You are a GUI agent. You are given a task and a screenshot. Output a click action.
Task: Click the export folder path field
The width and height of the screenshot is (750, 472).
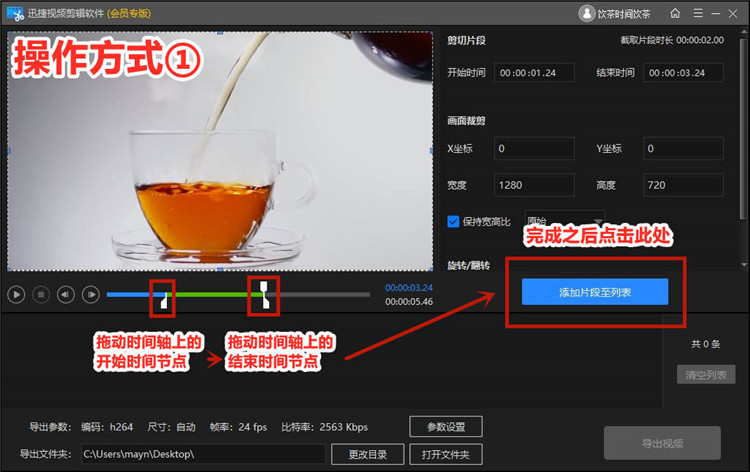[203, 454]
